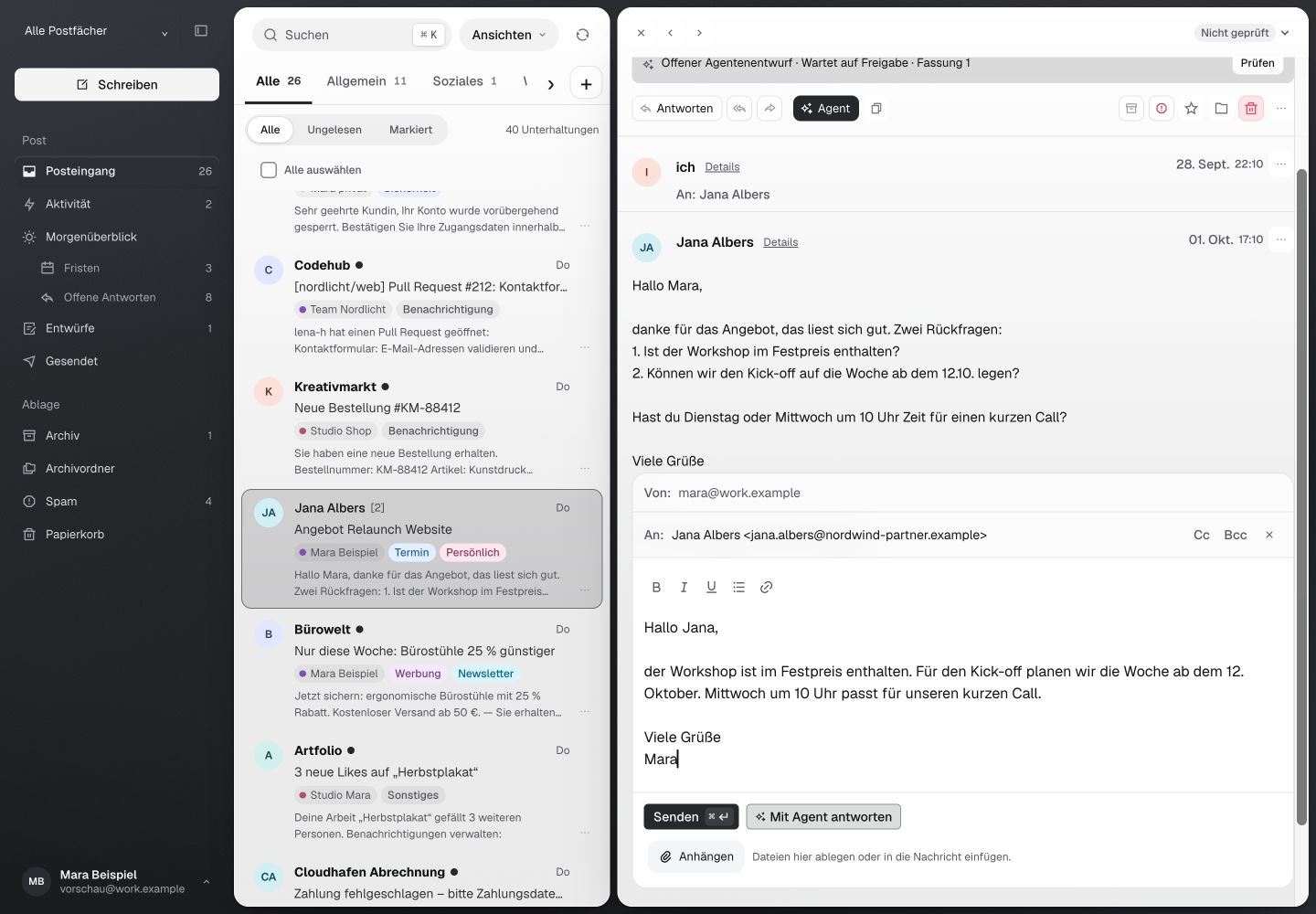This screenshot has width=1316, height=914.
Task: Move conversation to a folder
Action: (1221, 109)
